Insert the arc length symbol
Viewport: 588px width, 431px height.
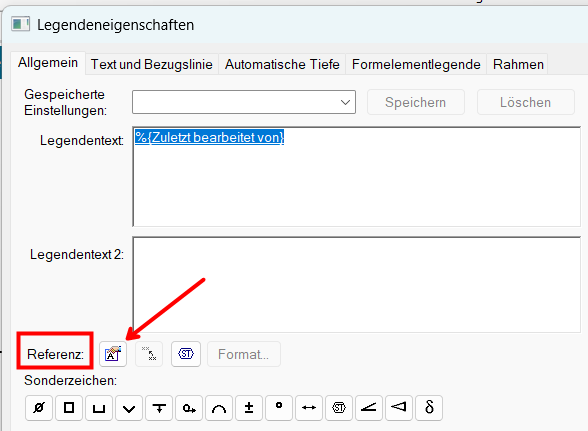coord(219,407)
